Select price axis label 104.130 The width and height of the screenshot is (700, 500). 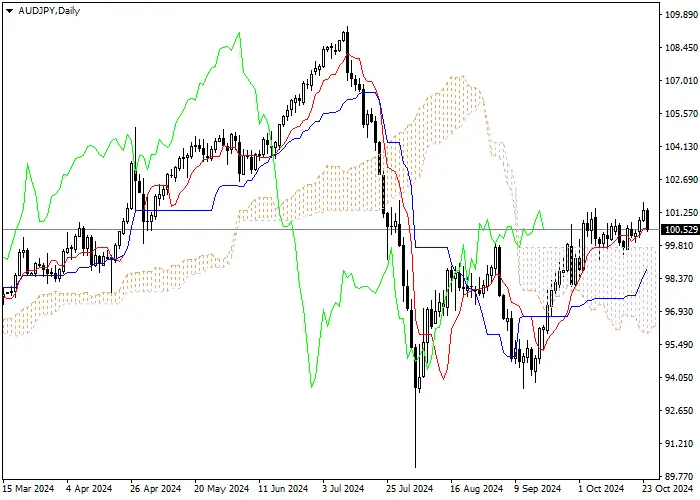point(681,147)
